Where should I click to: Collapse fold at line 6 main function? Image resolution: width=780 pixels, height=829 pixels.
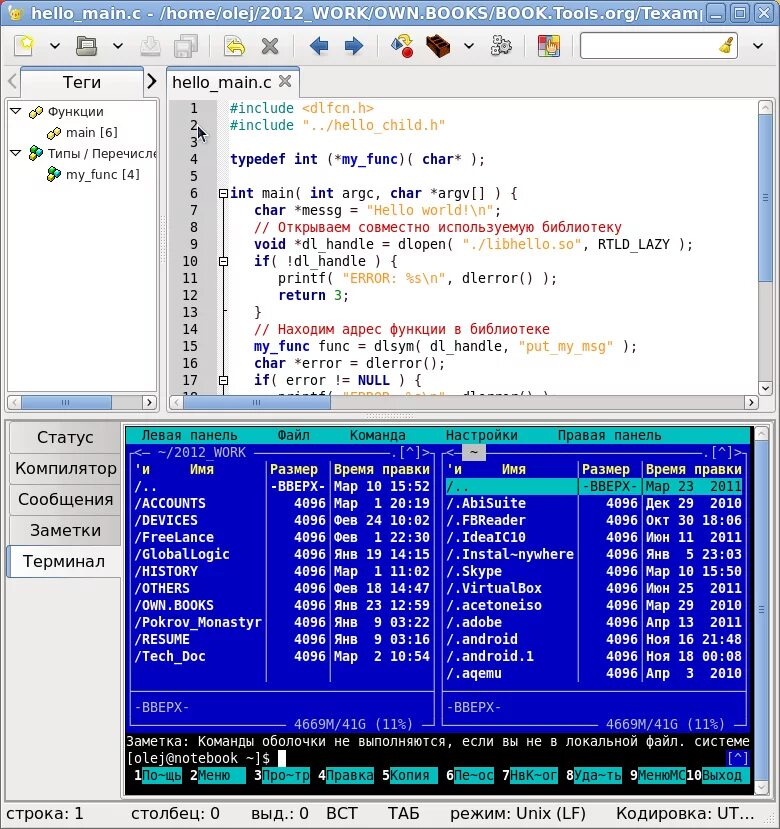pyautogui.click(x=223, y=194)
